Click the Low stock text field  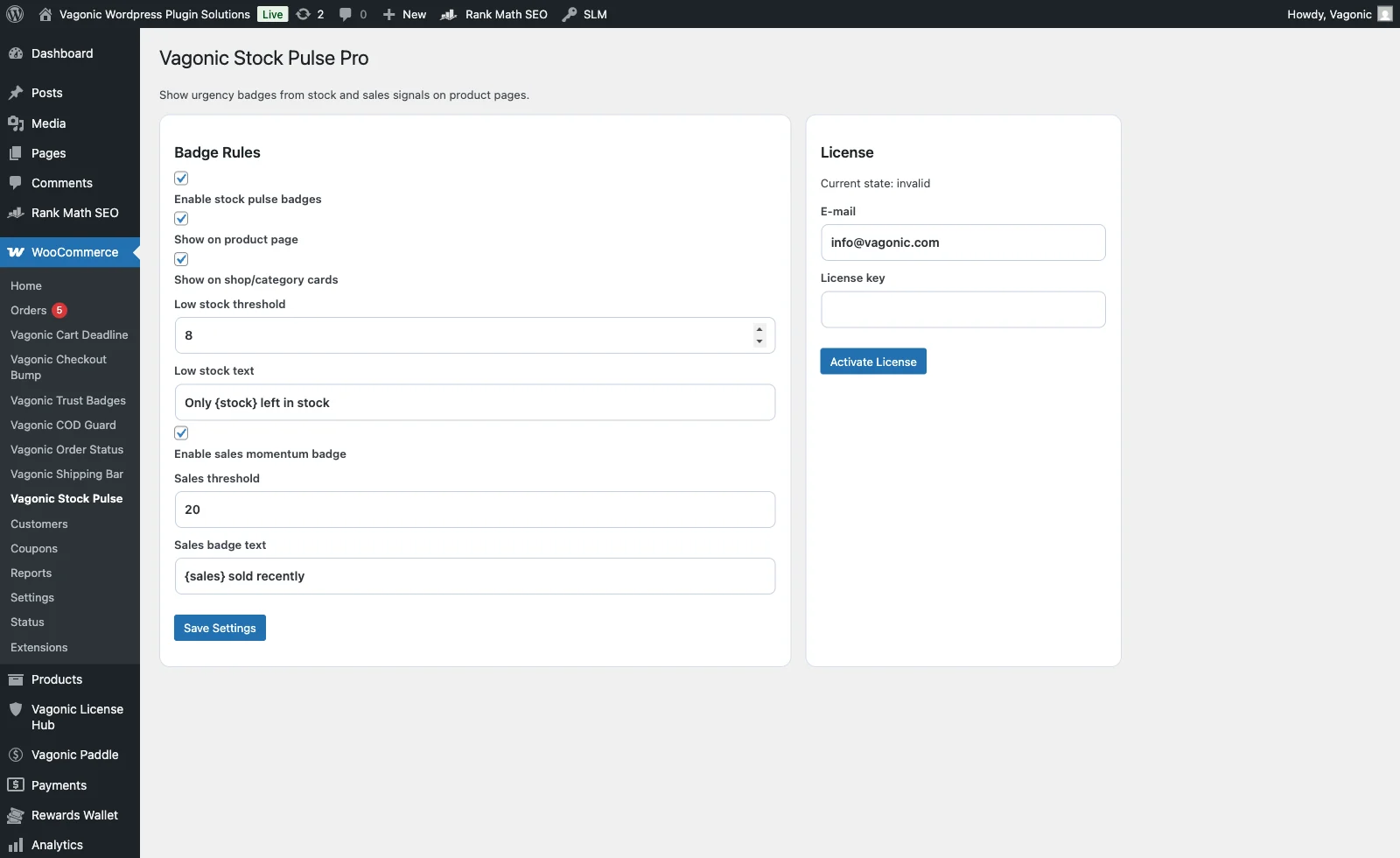point(475,403)
